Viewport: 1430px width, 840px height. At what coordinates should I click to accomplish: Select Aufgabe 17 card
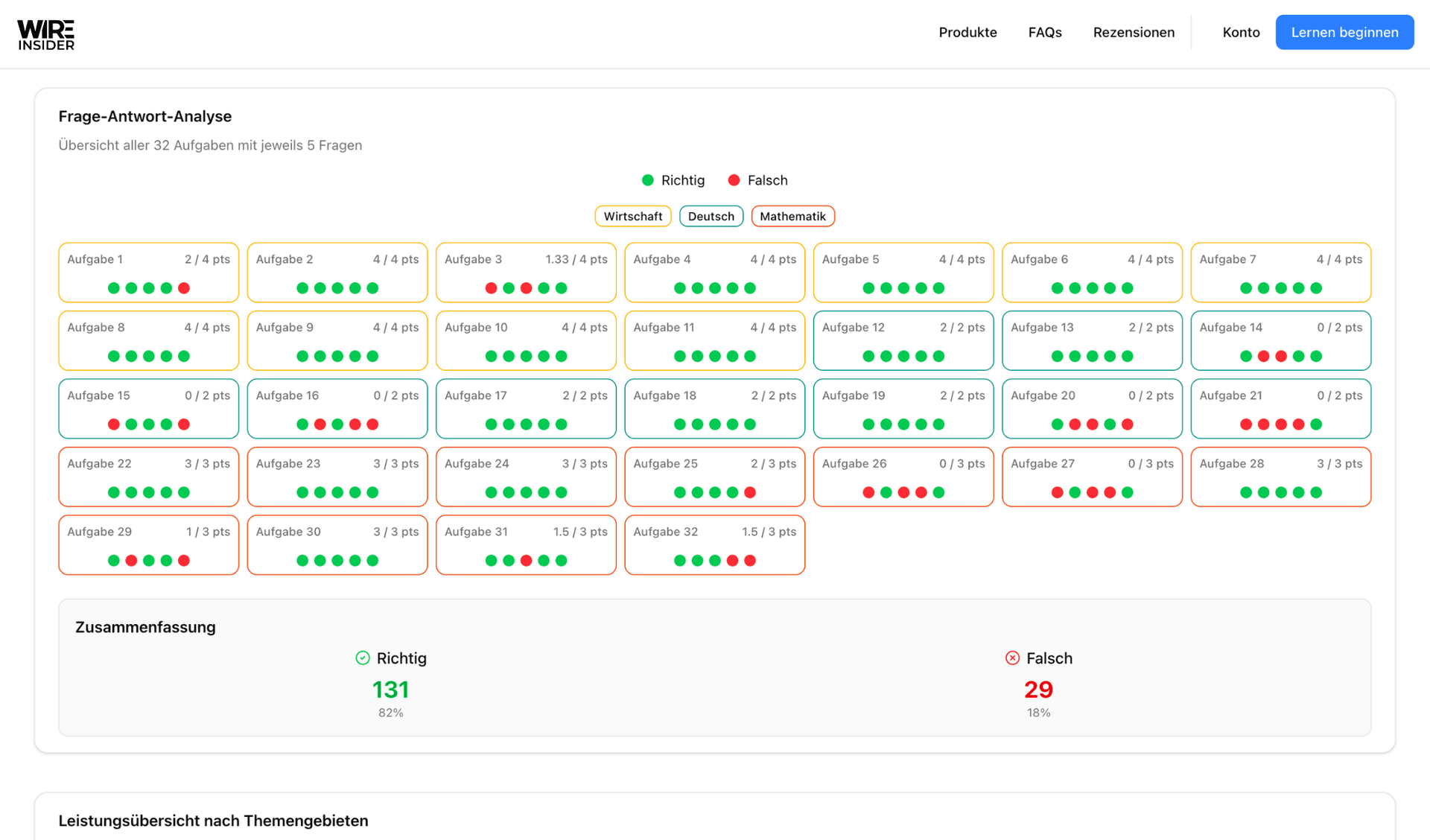pyautogui.click(x=526, y=409)
